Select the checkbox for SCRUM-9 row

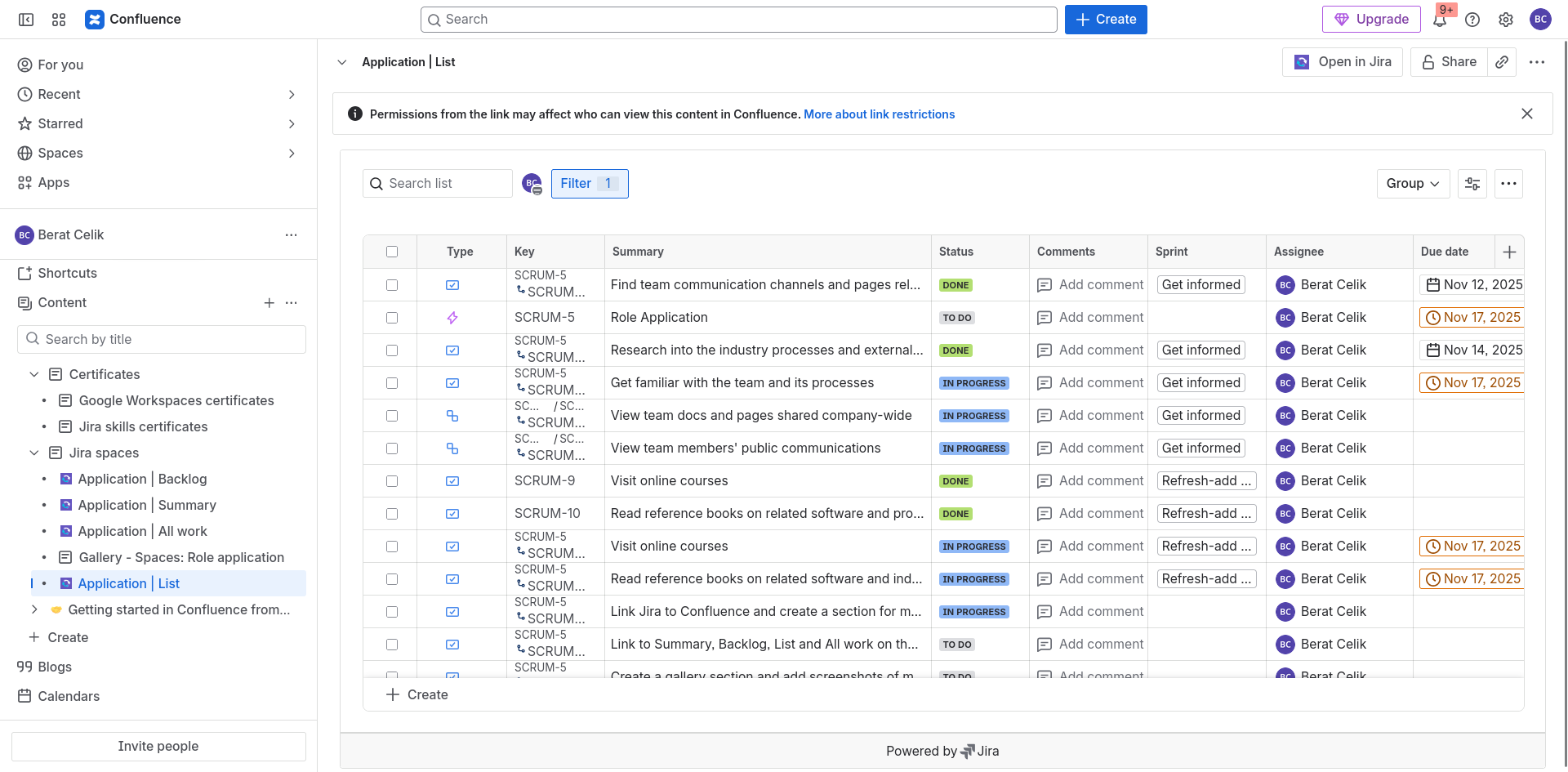tap(392, 481)
